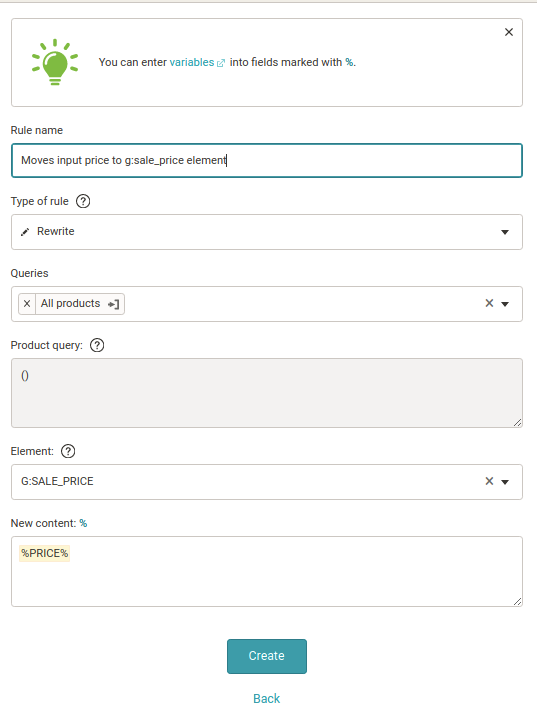Show help for Element field
This screenshot has width=537, height=720.
(x=68, y=451)
